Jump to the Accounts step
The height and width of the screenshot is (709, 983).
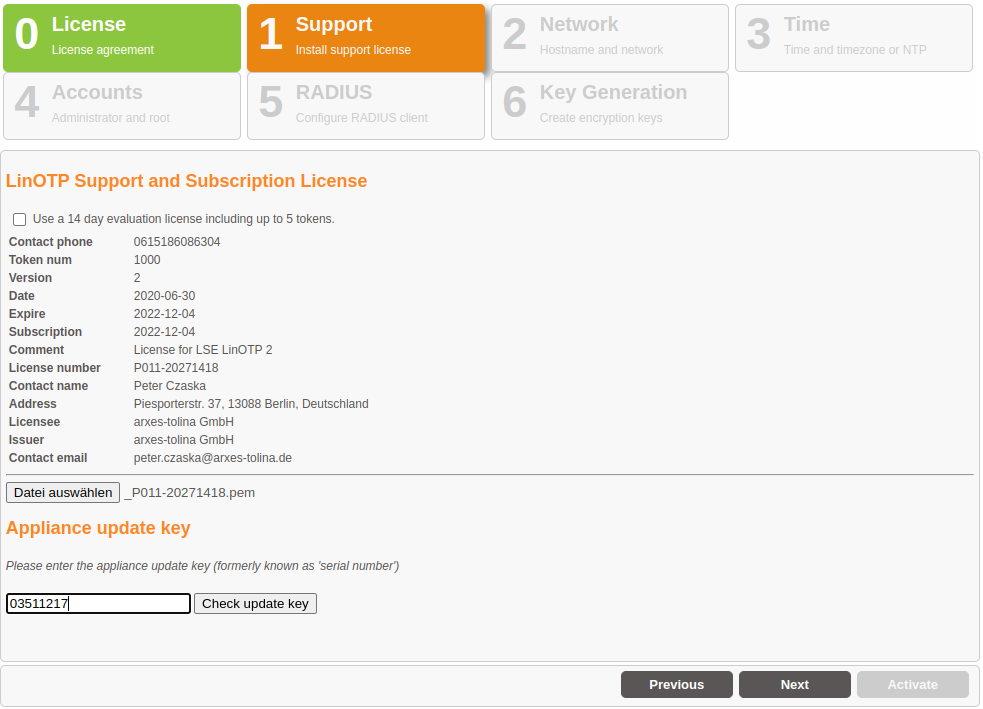coord(122,106)
